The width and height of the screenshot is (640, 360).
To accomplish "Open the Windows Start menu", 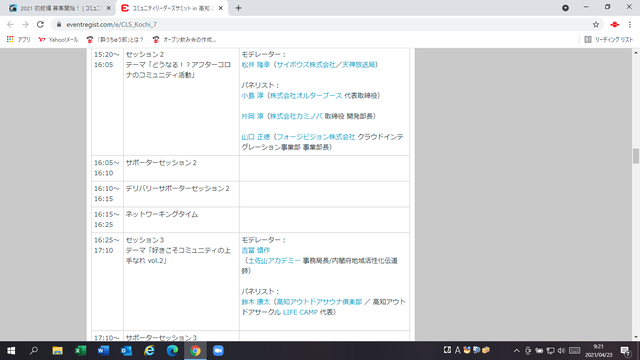I will pyautogui.click(x=11, y=351).
